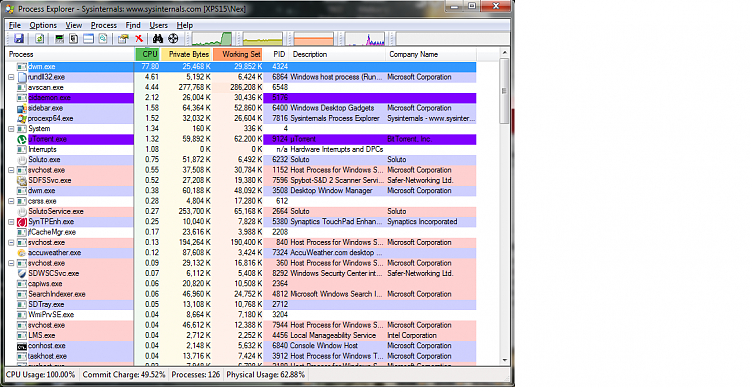Open the View menu
Viewport: 750px width, 387px height.
[74, 25]
